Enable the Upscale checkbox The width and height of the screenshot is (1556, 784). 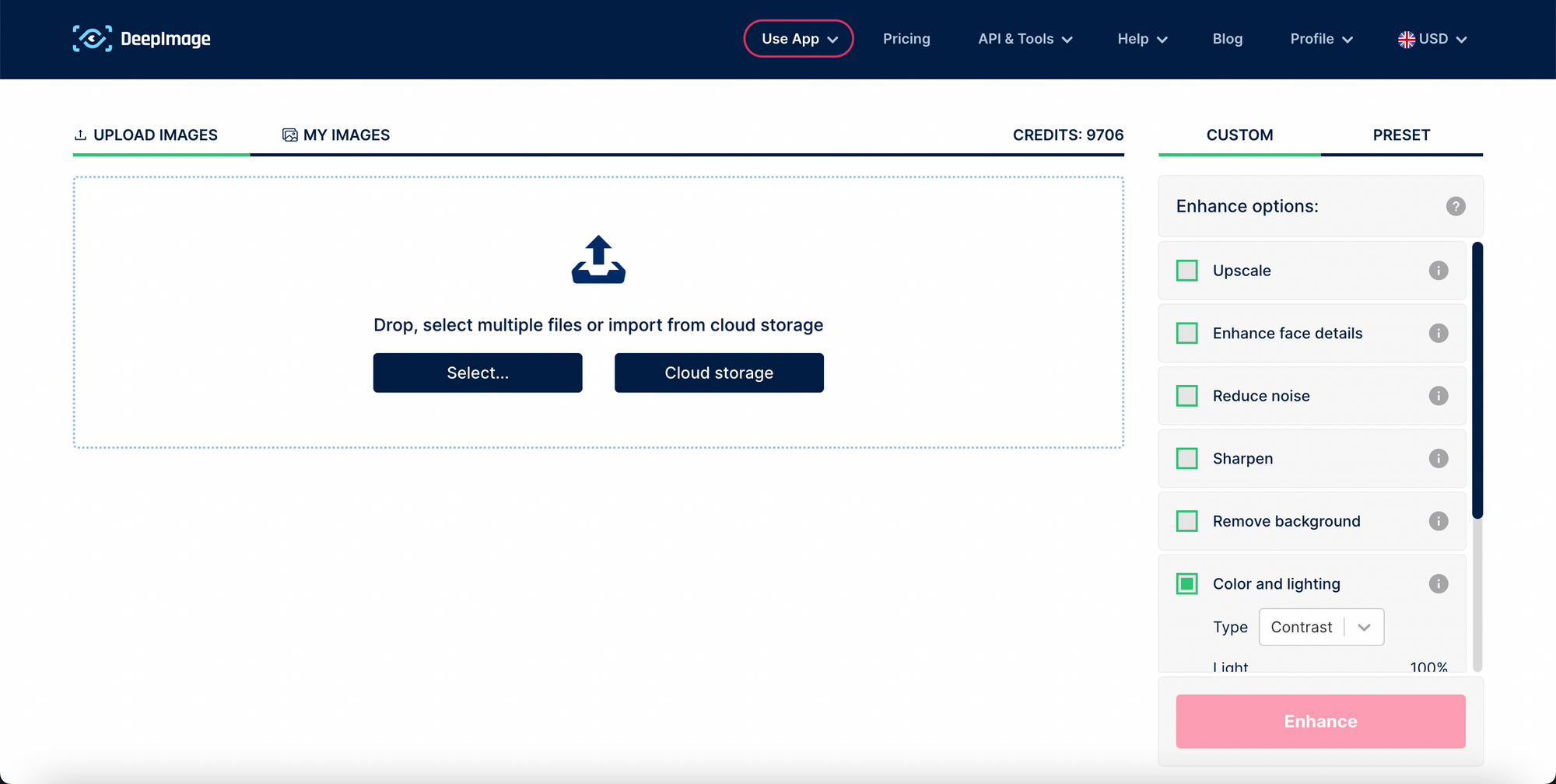click(1186, 271)
